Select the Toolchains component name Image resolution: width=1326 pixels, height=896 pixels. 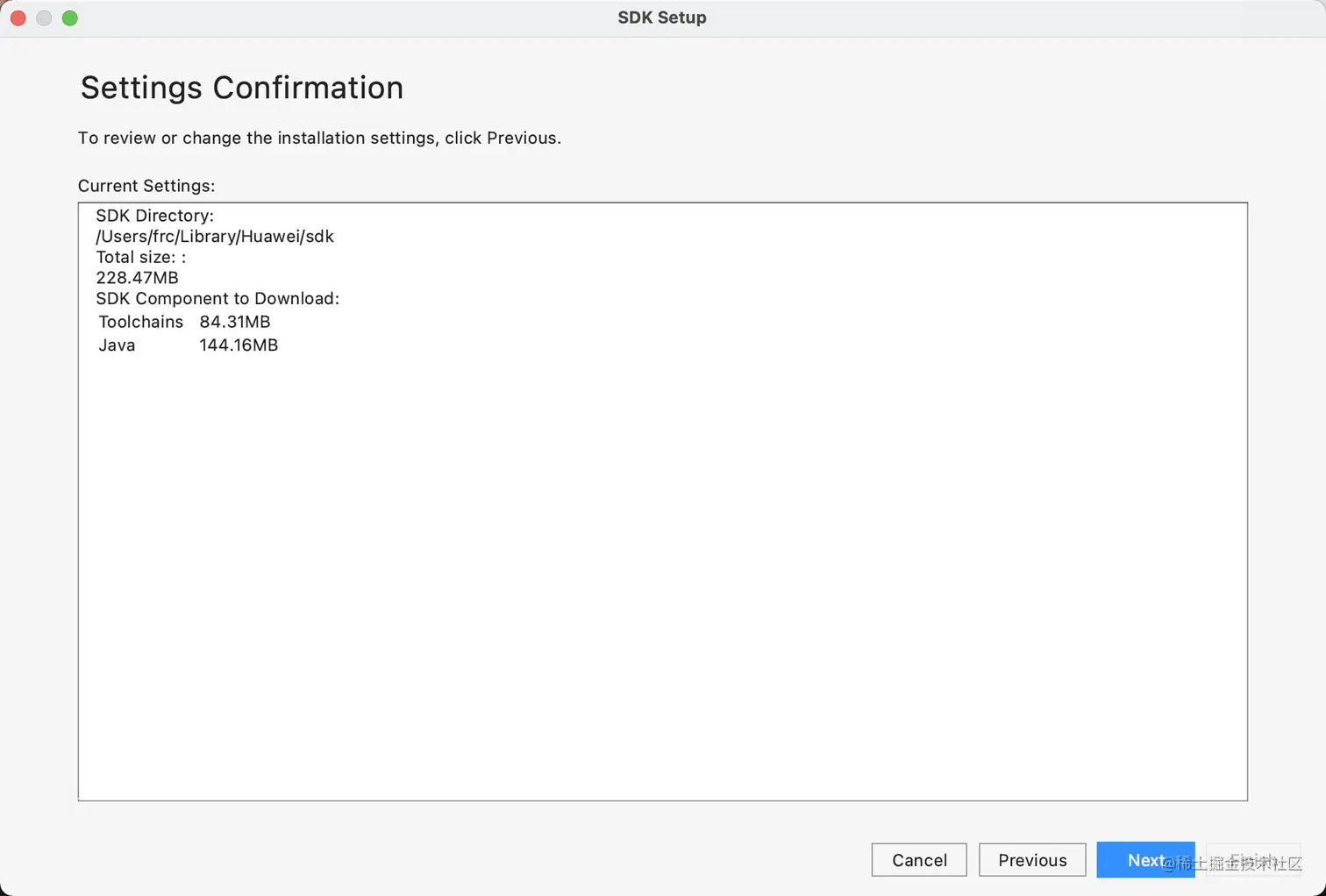pyautogui.click(x=141, y=322)
